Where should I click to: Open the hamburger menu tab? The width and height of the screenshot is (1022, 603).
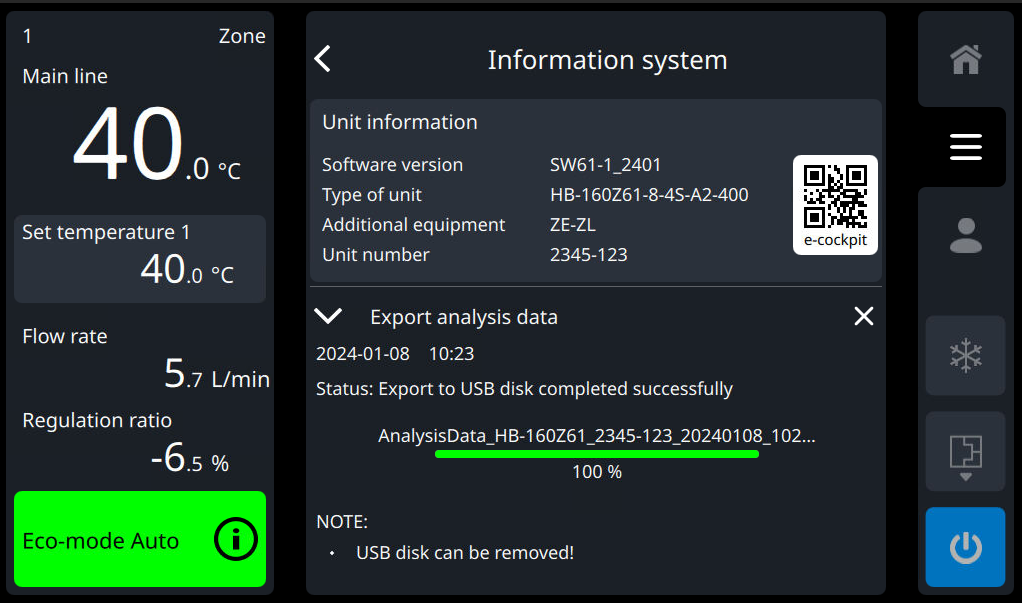click(x=965, y=148)
